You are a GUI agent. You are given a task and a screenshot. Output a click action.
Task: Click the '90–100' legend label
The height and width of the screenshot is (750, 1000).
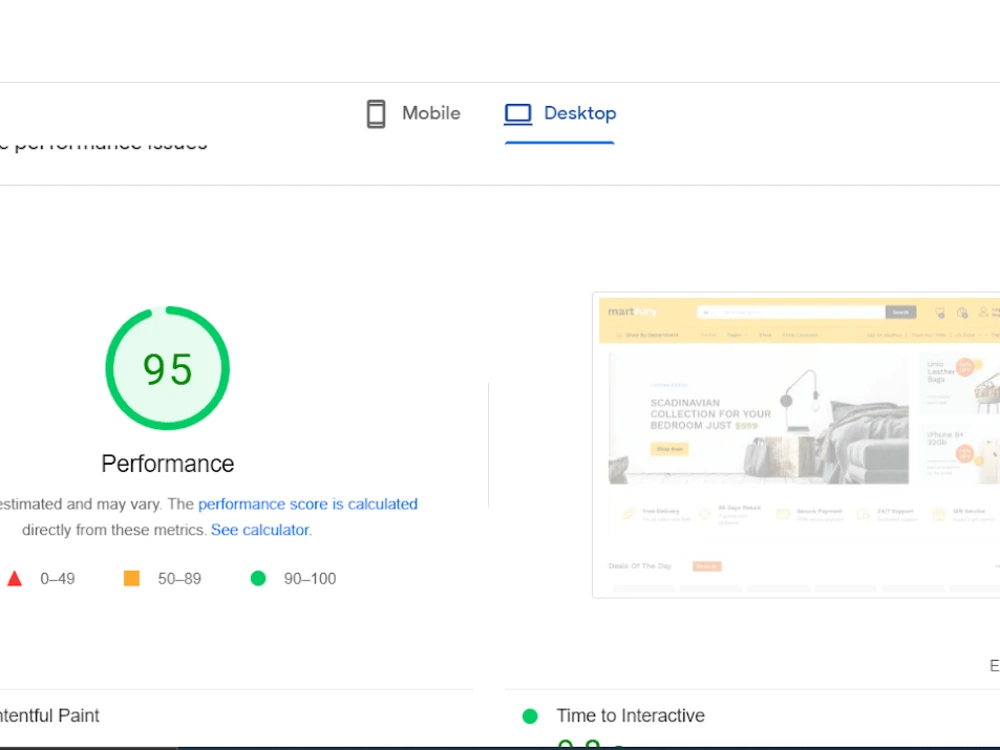coord(310,578)
